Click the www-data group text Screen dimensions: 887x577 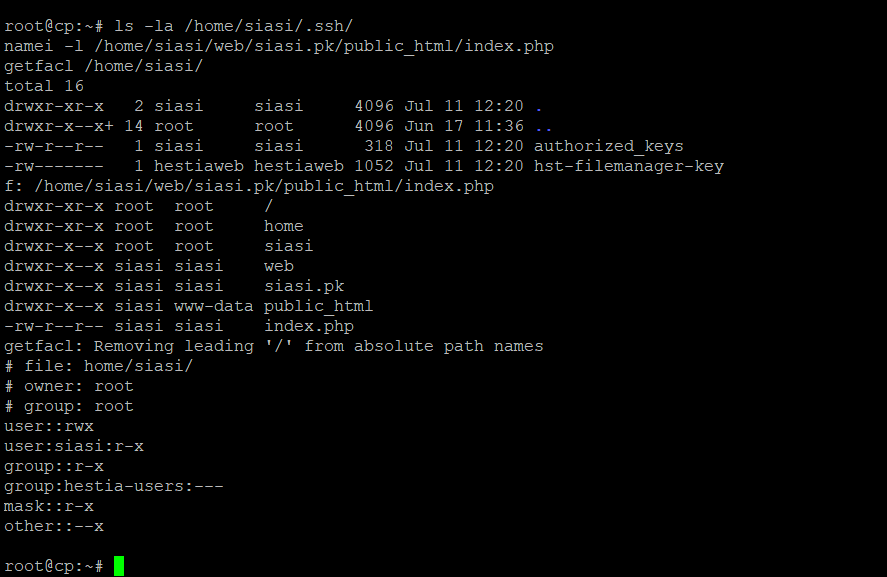coord(214,306)
